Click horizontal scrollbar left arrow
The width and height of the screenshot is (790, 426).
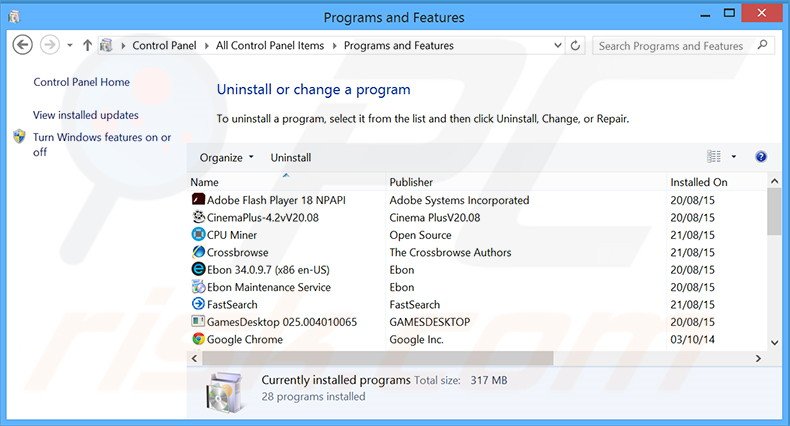point(194,359)
